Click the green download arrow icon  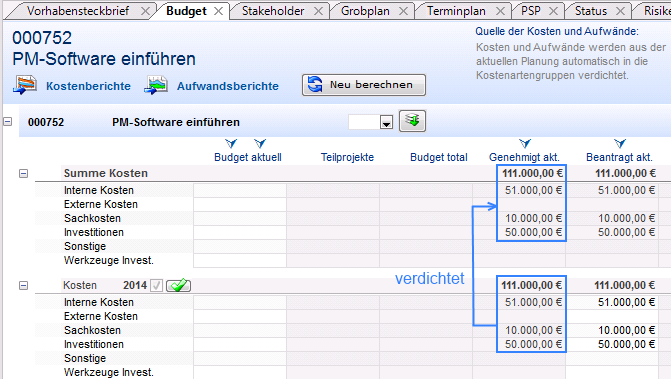click(412, 121)
